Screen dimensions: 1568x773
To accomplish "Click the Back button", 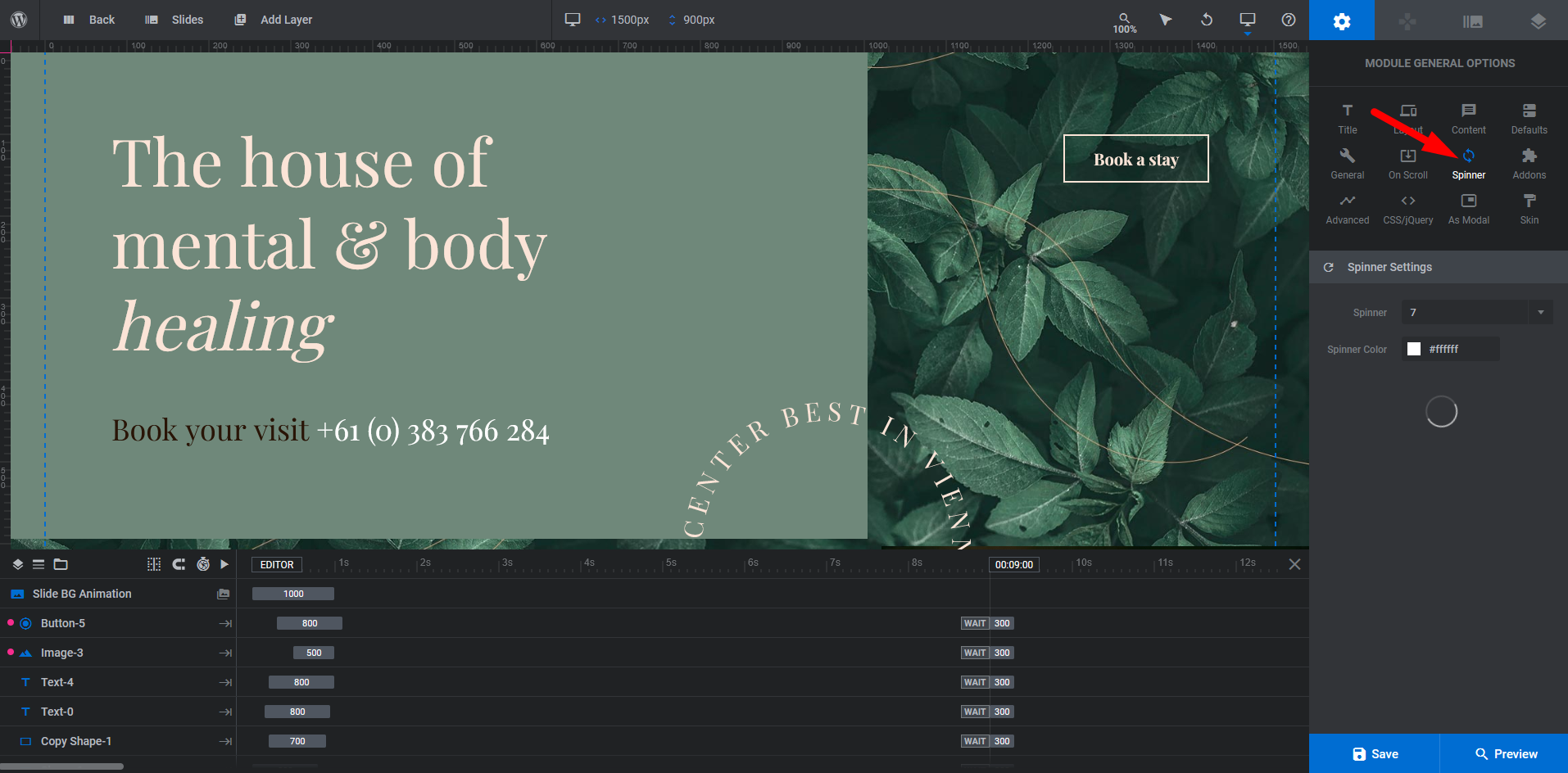I will tap(89, 20).
